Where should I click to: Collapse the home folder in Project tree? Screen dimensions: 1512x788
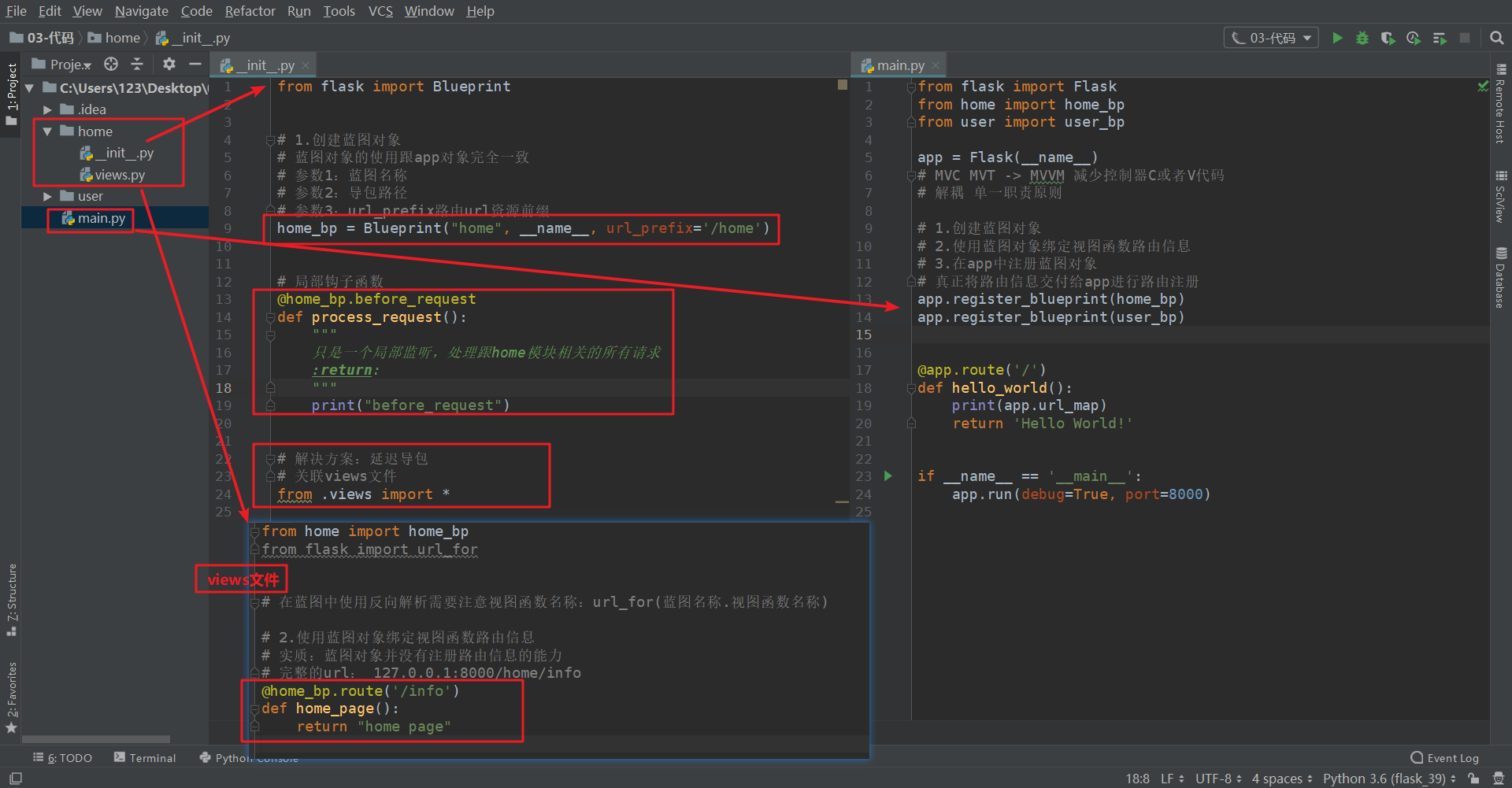click(x=46, y=131)
